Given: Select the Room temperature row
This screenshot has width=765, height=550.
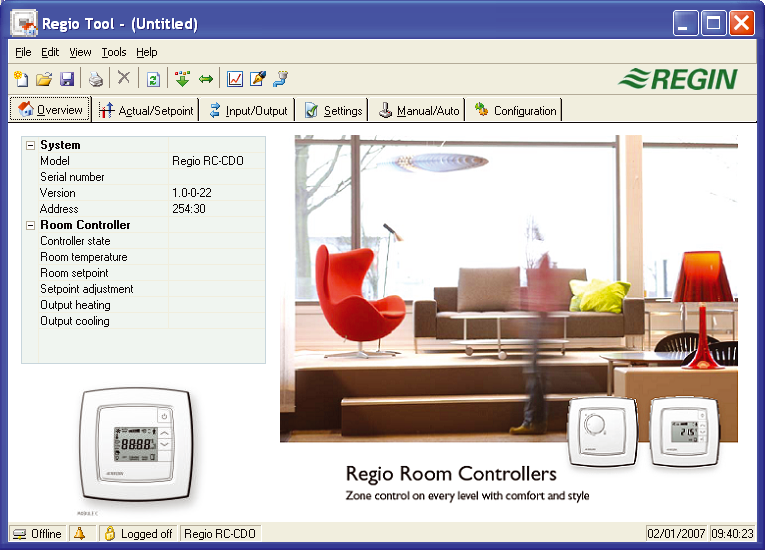Looking at the screenshot, I should (x=152, y=257).
